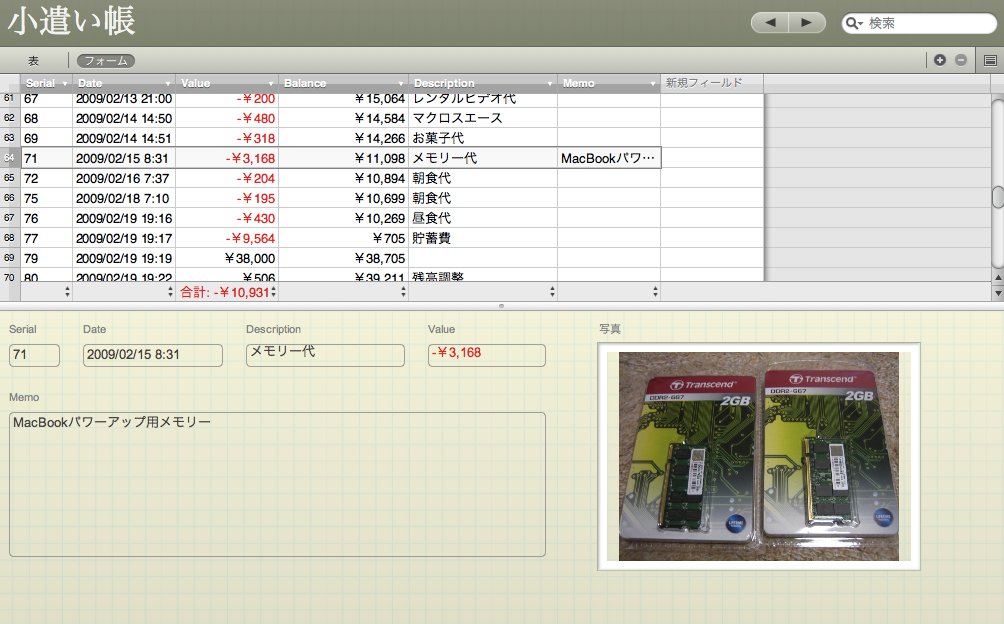This screenshot has height=624, width=1004.
Task: Click the table scroll down arrow
Action: pos(998,292)
